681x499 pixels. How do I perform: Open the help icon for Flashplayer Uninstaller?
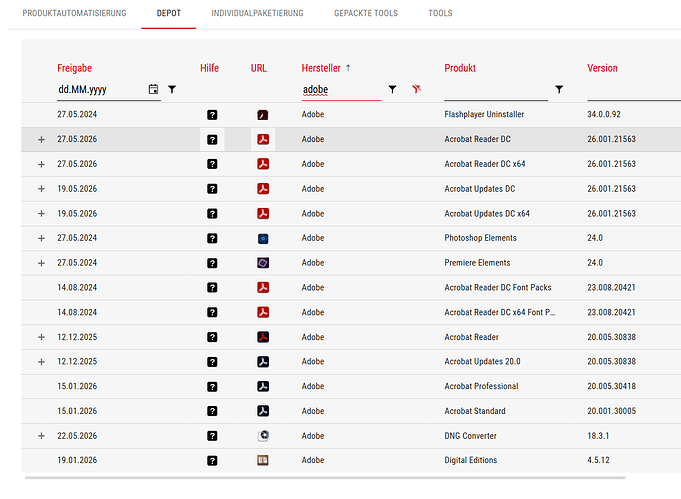click(x=212, y=115)
